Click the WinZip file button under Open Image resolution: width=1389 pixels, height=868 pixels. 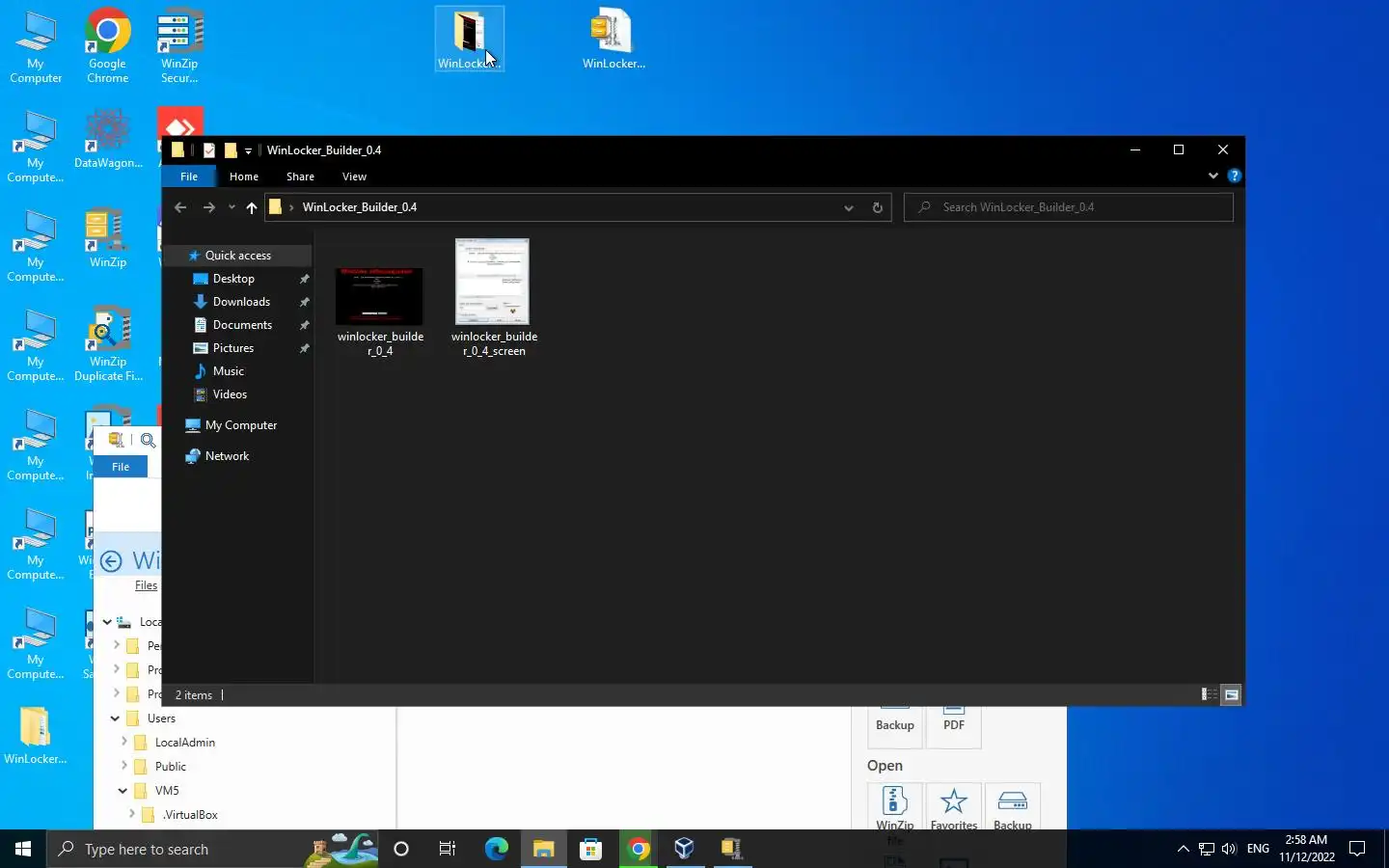click(x=895, y=808)
